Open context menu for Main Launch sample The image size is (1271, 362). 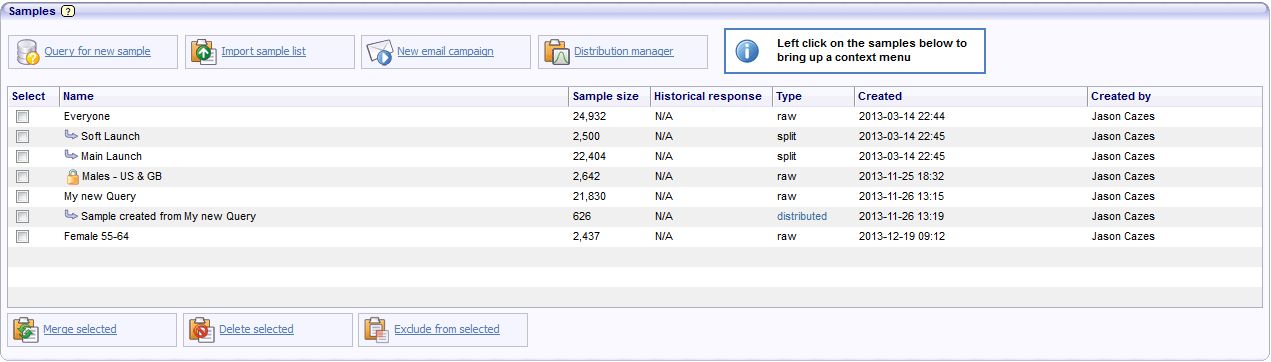point(111,156)
